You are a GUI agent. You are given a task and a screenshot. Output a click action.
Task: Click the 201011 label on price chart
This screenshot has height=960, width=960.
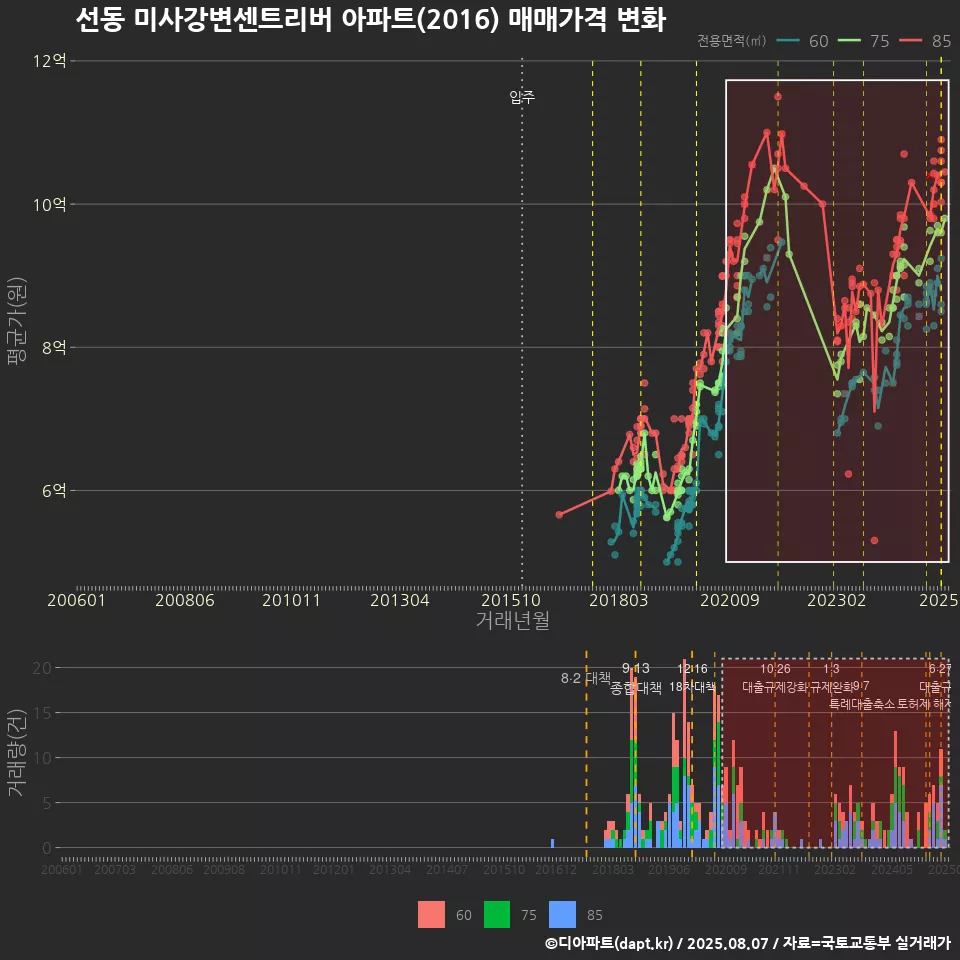point(291,600)
